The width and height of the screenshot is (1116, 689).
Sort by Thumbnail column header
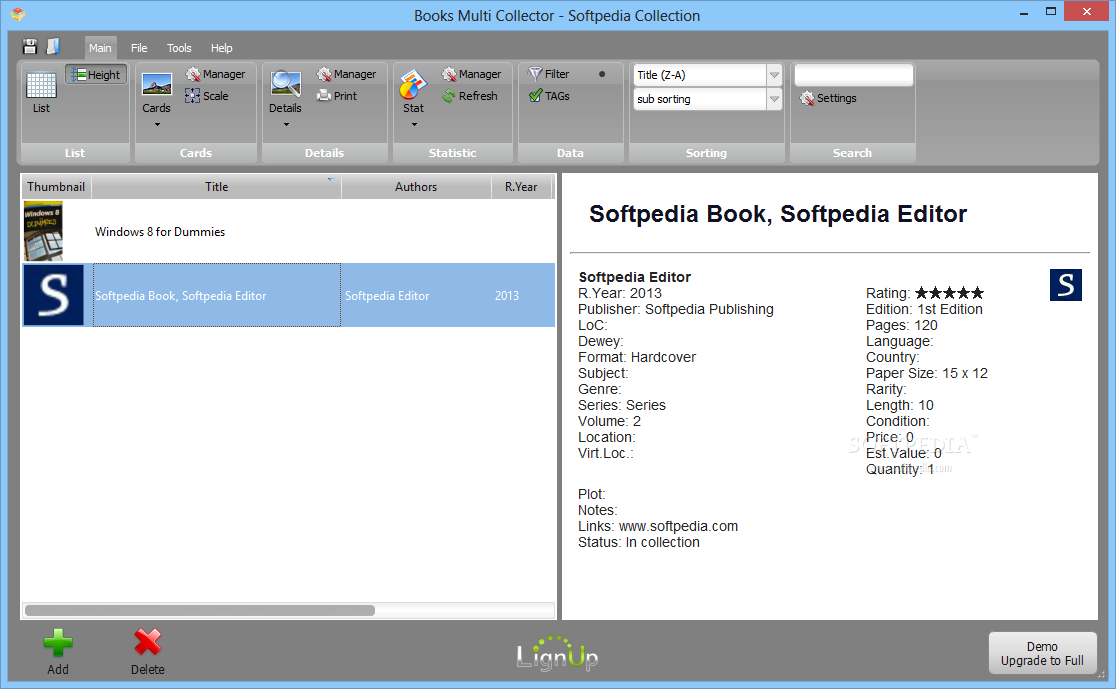click(56, 186)
